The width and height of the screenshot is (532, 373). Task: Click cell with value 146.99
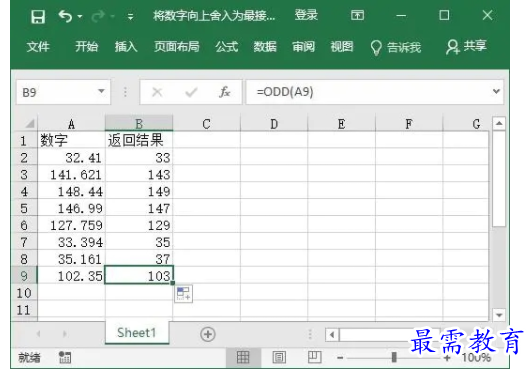click(x=71, y=208)
